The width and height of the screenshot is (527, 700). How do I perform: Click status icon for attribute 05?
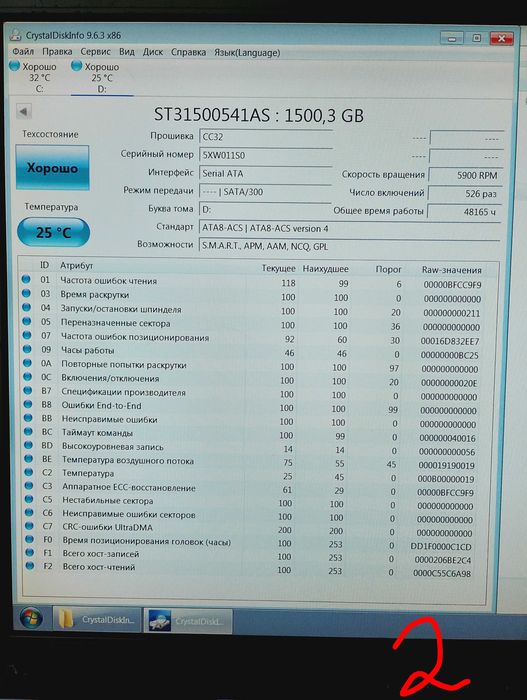27,321
